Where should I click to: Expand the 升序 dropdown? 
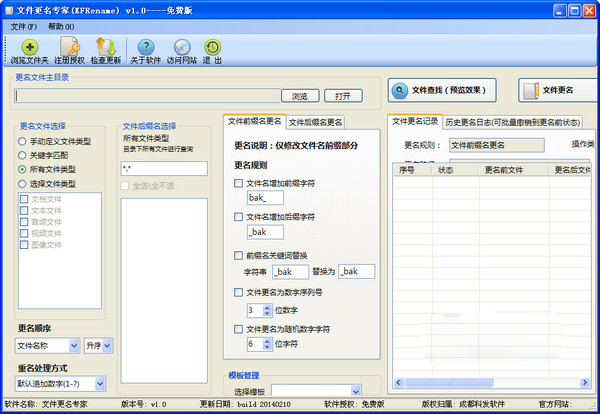click(98, 345)
